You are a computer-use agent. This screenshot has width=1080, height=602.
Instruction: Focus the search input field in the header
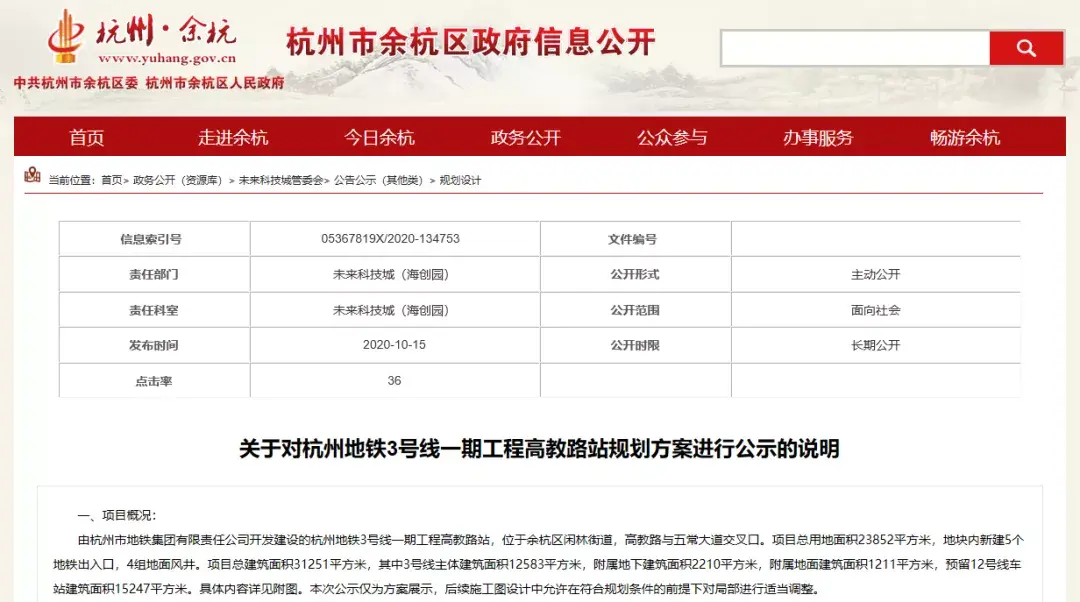pyautogui.click(x=855, y=48)
